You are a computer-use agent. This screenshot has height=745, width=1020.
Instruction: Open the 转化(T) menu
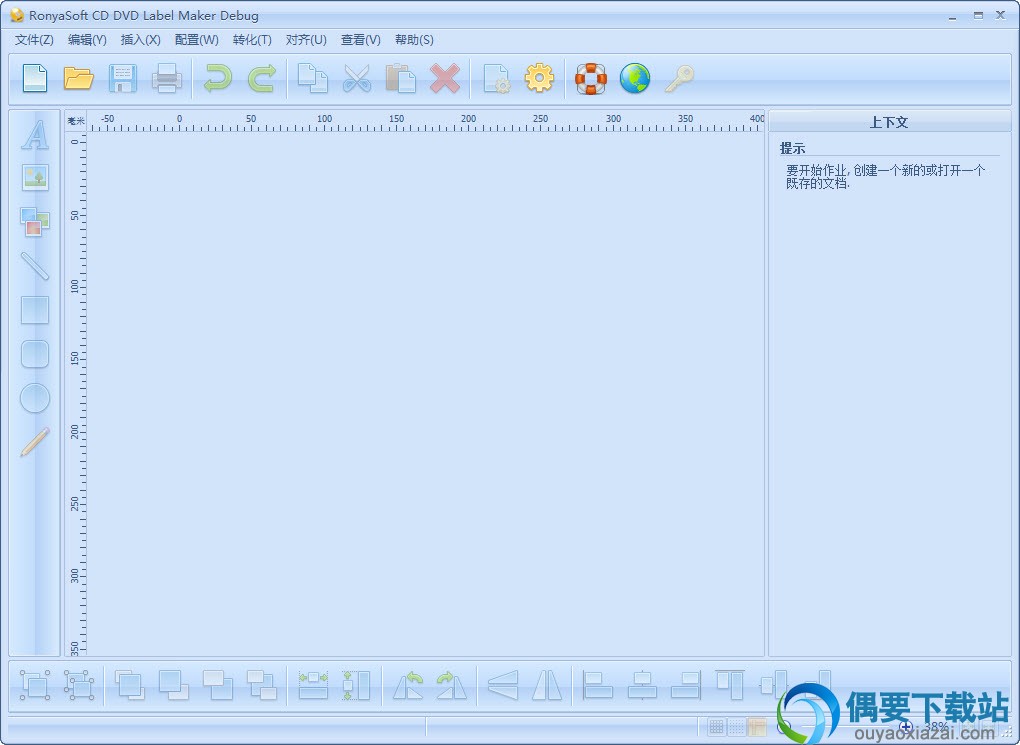(x=252, y=40)
